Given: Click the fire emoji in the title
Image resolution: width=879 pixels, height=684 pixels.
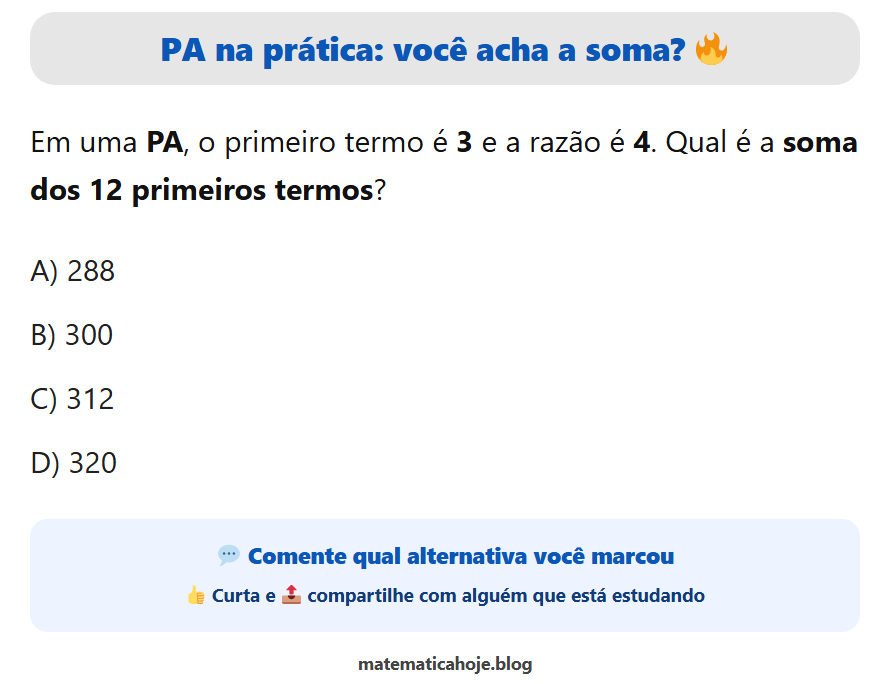Looking at the screenshot, I should (x=711, y=48).
